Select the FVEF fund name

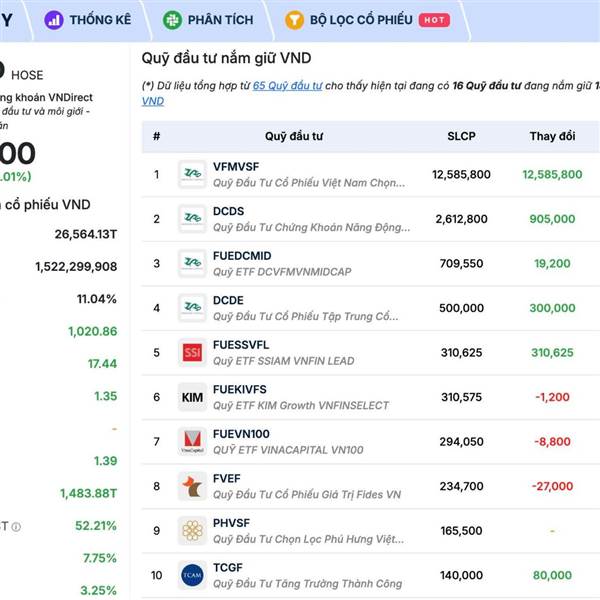tap(227, 479)
